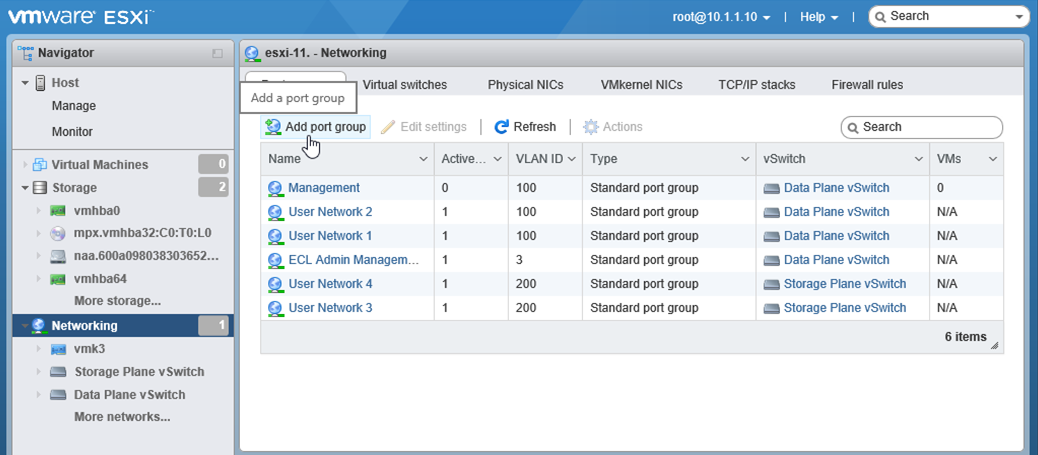The height and width of the screenshot is (455, 1038).
Task: Click the vmk3 adapter icon in Navigator
Action: (x=59, y=349)
